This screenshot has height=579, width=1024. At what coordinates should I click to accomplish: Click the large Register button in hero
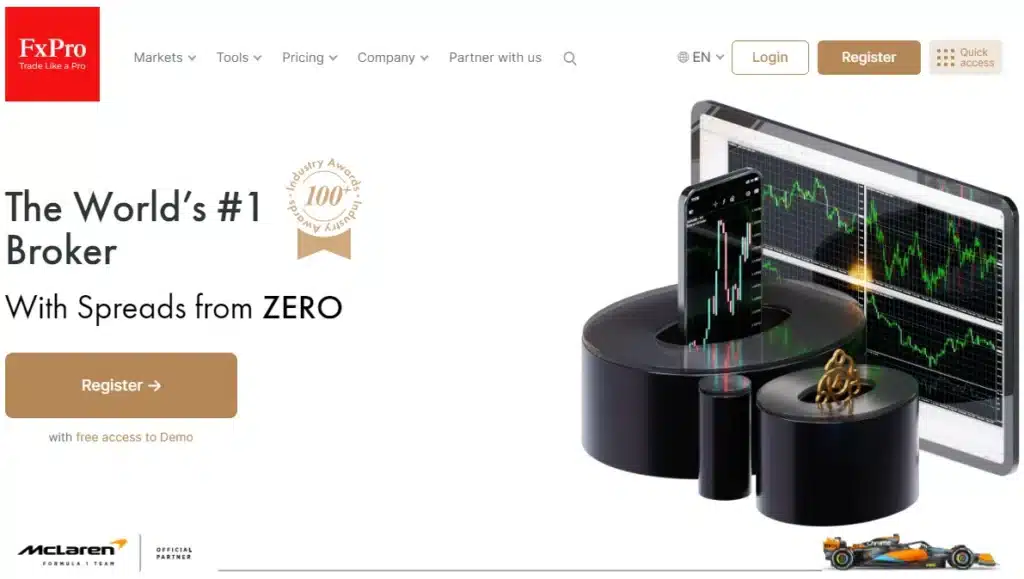pos(121,386)
